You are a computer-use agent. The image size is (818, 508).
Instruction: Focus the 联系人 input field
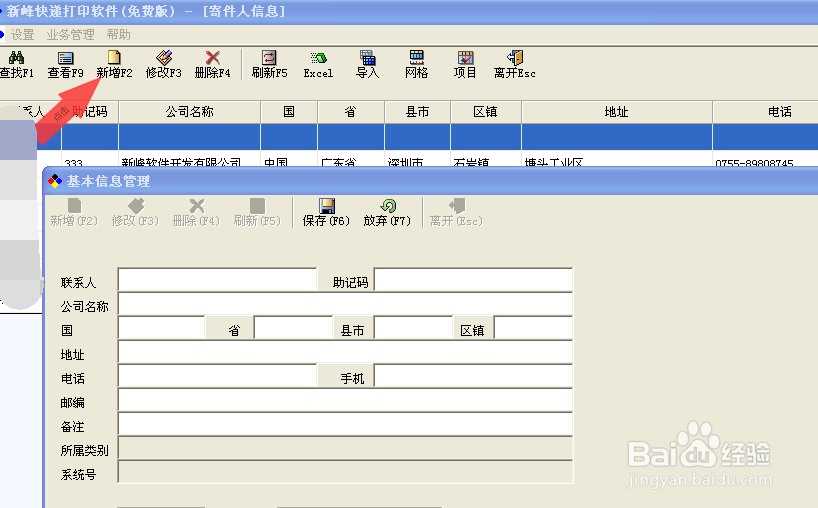pos(218,280)
